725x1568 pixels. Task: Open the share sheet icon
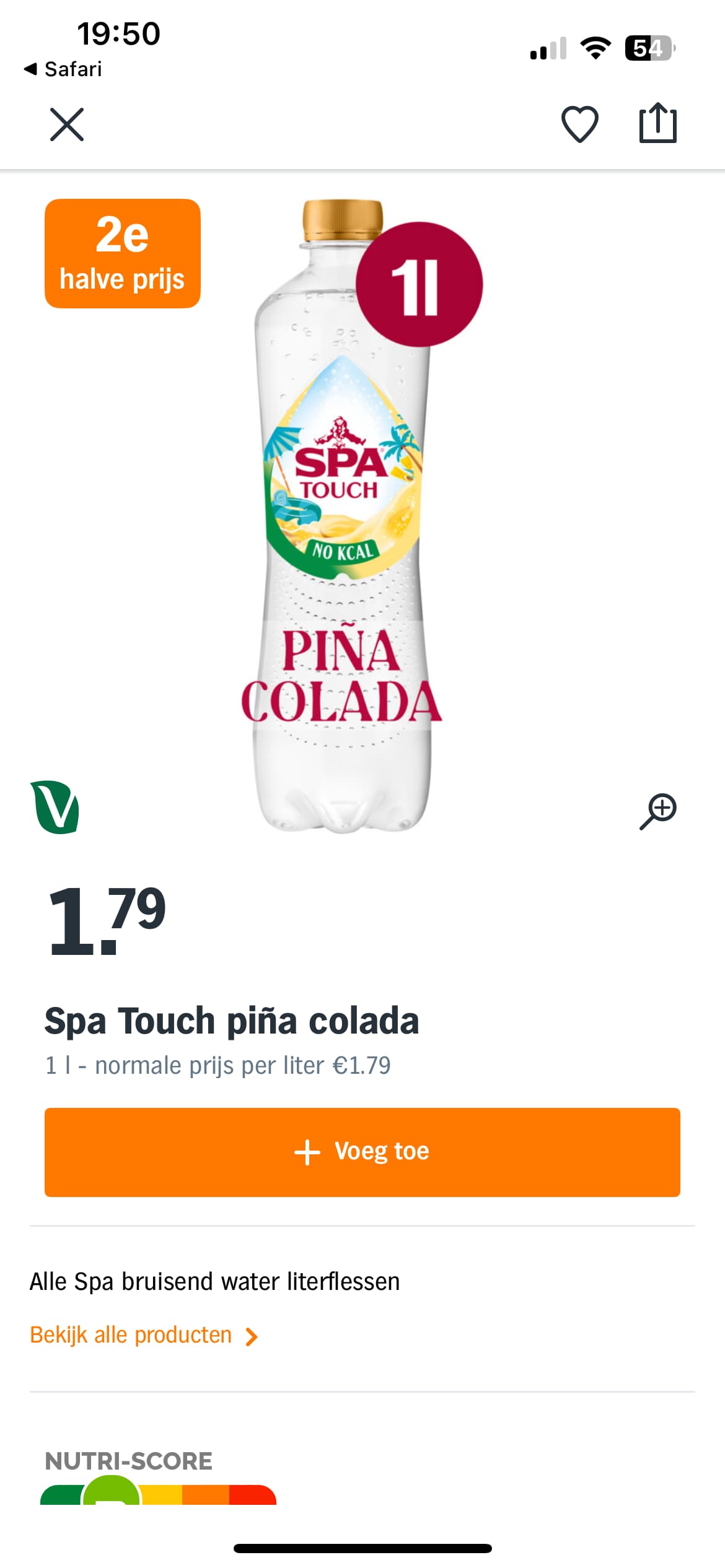click(x=657, y=123)
